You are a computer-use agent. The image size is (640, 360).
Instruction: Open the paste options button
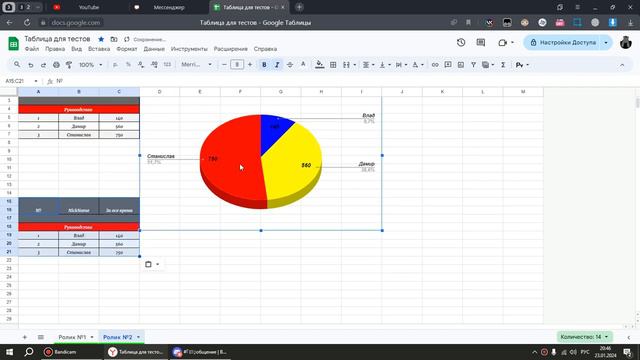pyautogui.click(x=152, y=264)
